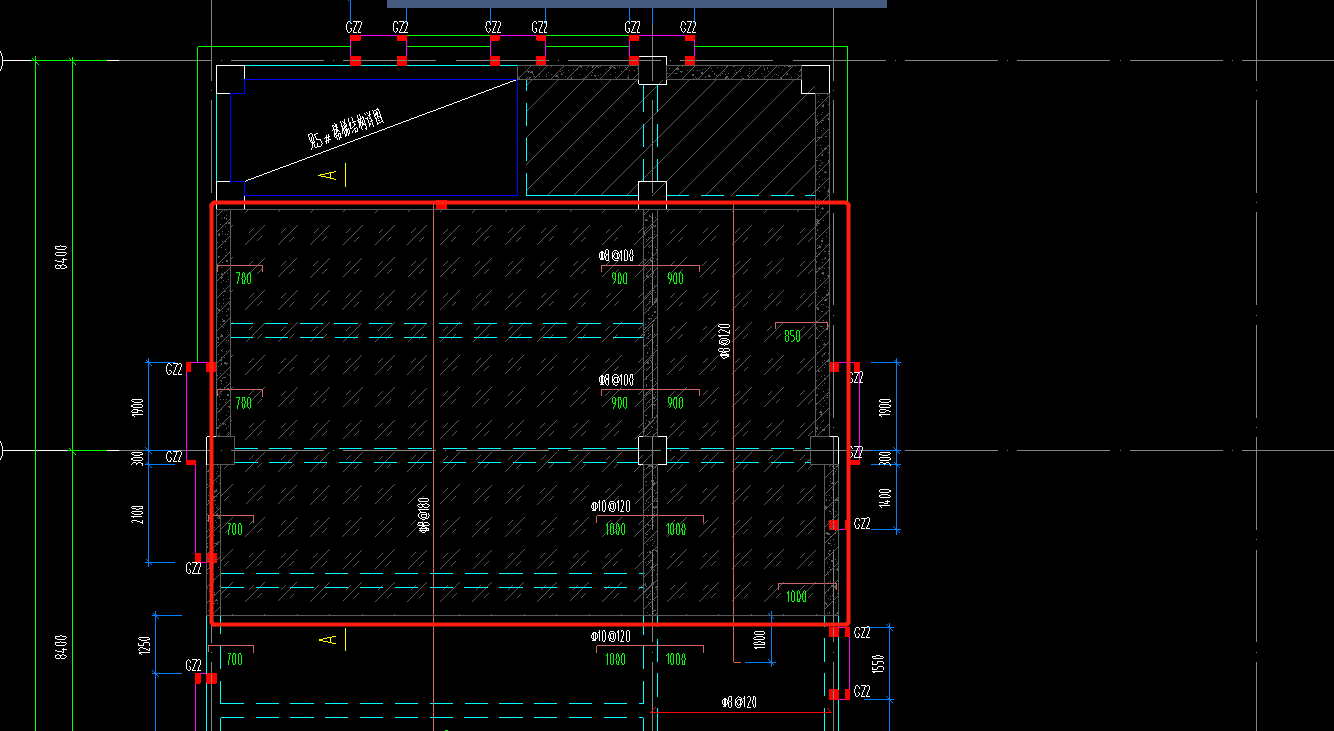The height and width of the screenshot is (731, 1334).
Task: Select the topmost green 700 label
Action: (243, 279)
